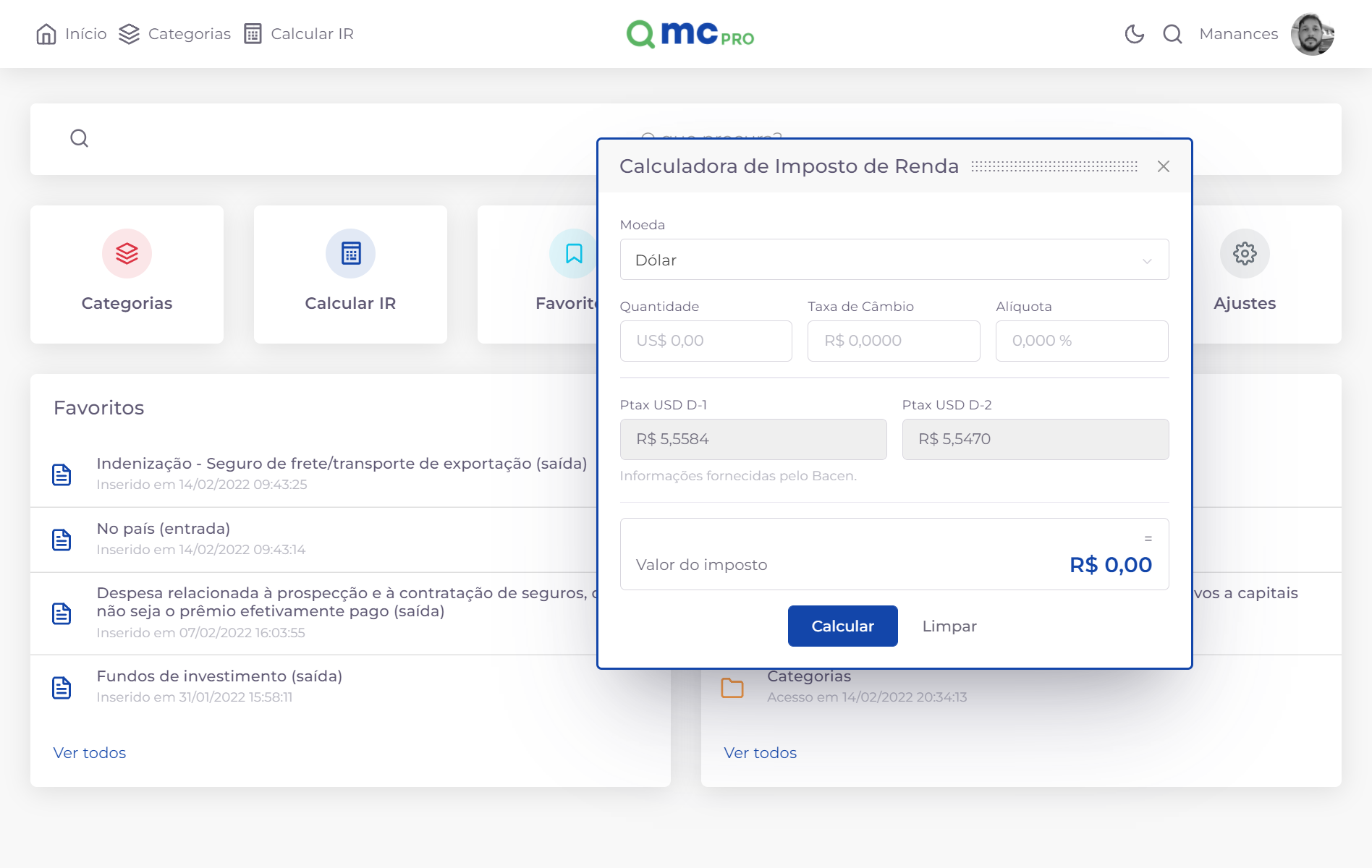The height and width of the screenshot is (868, 1372).
Task: Click Limpar to reset the calculator
Action: pos(949,626)
